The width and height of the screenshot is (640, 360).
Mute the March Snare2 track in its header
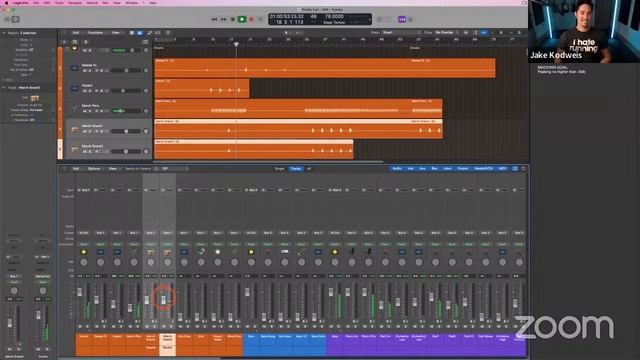pyautogui.click(x=85, y=151)
